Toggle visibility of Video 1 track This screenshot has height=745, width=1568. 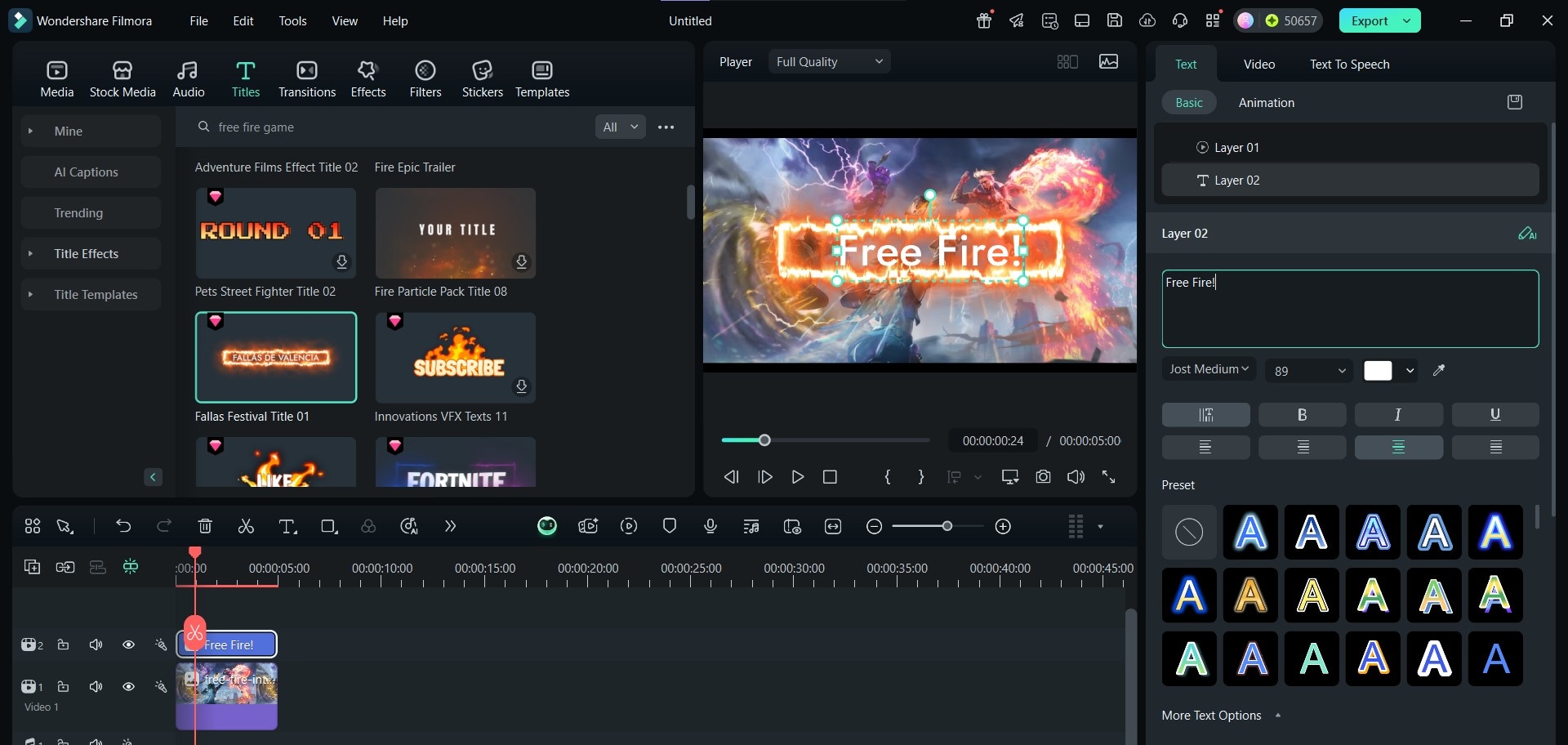tap(128, 687)
